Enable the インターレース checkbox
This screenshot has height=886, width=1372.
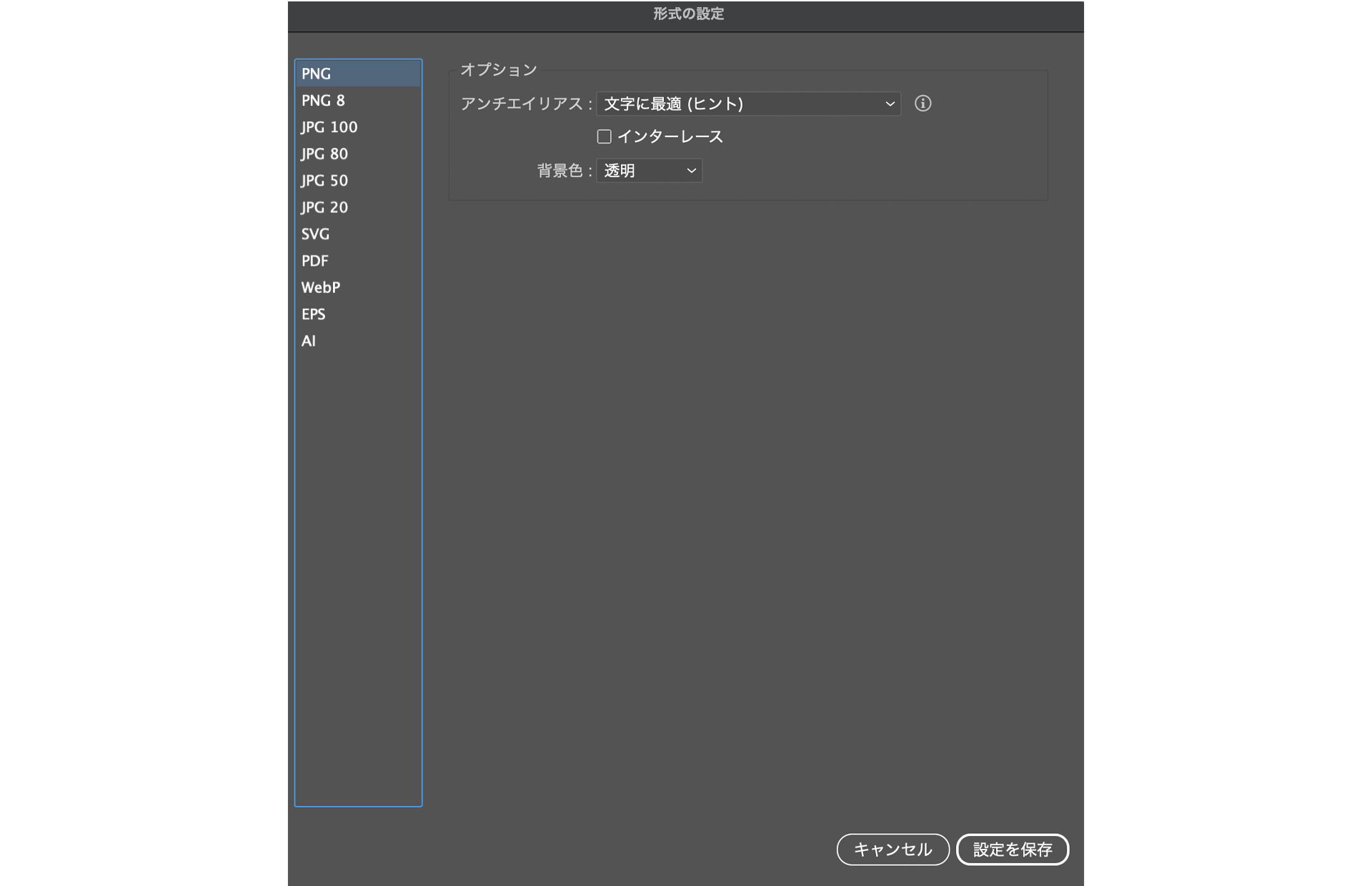[604, 136]
